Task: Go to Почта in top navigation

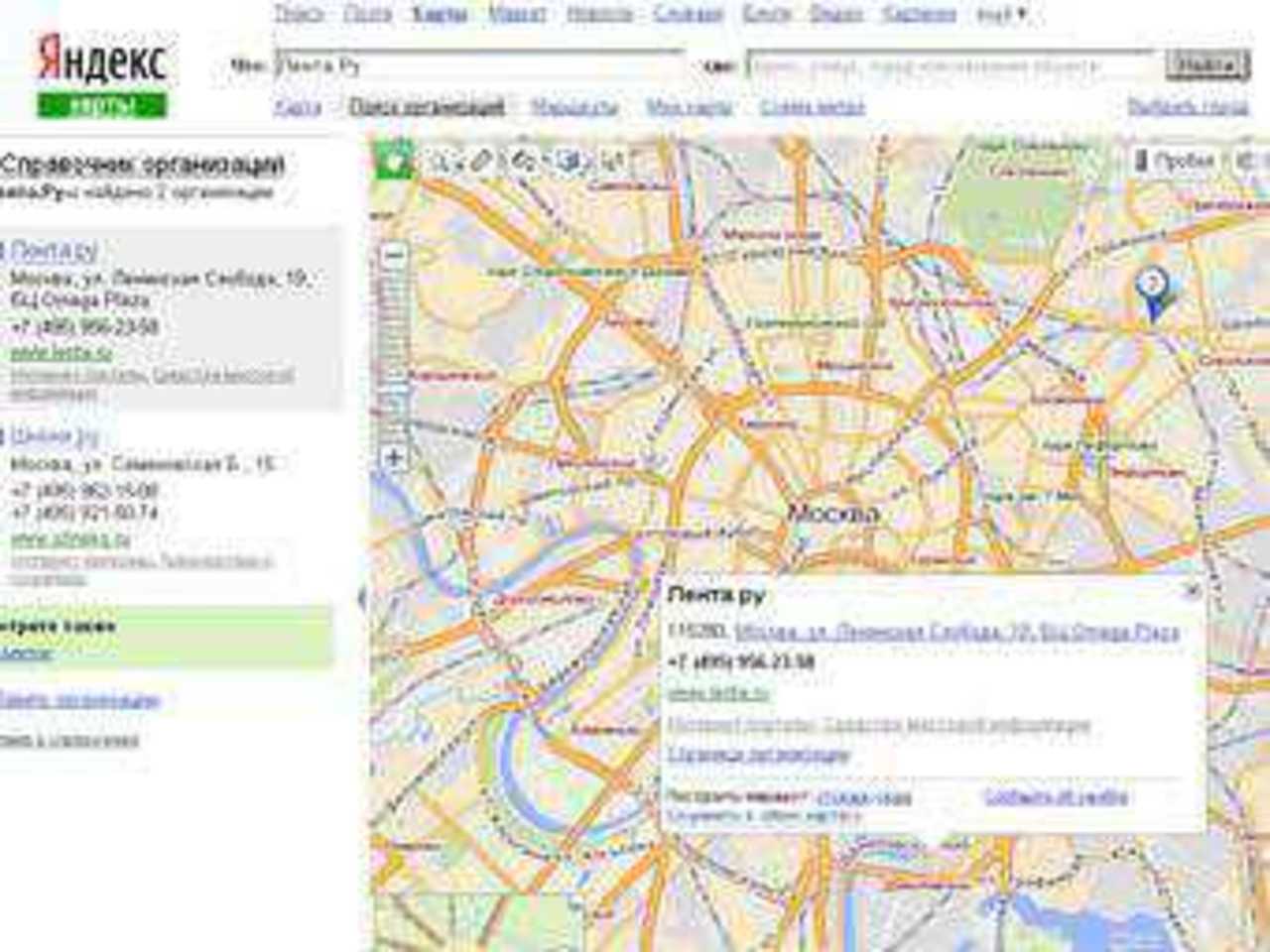Action: point(367,14)
